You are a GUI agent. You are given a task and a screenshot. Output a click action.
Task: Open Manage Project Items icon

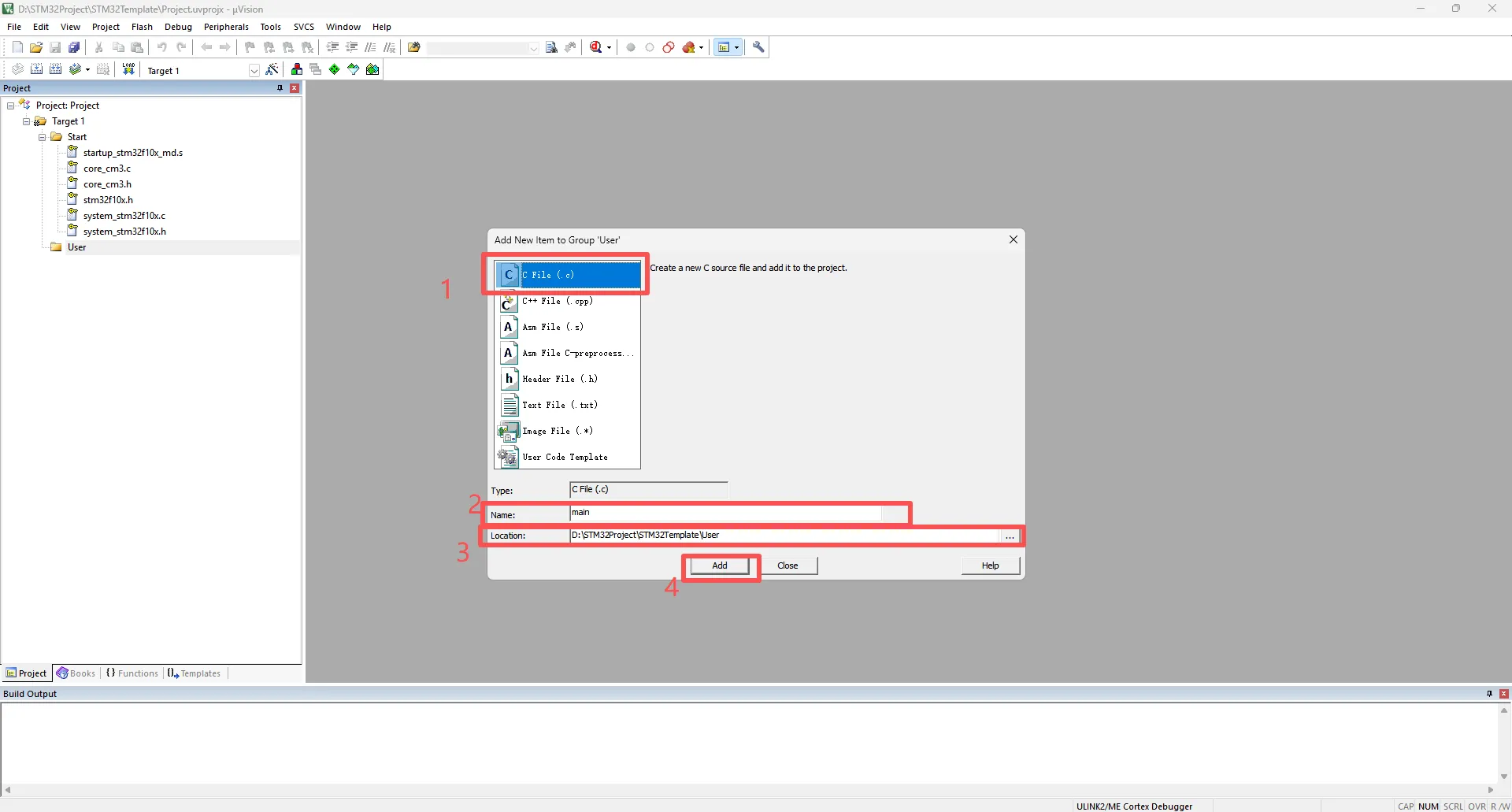coord(297,69)
